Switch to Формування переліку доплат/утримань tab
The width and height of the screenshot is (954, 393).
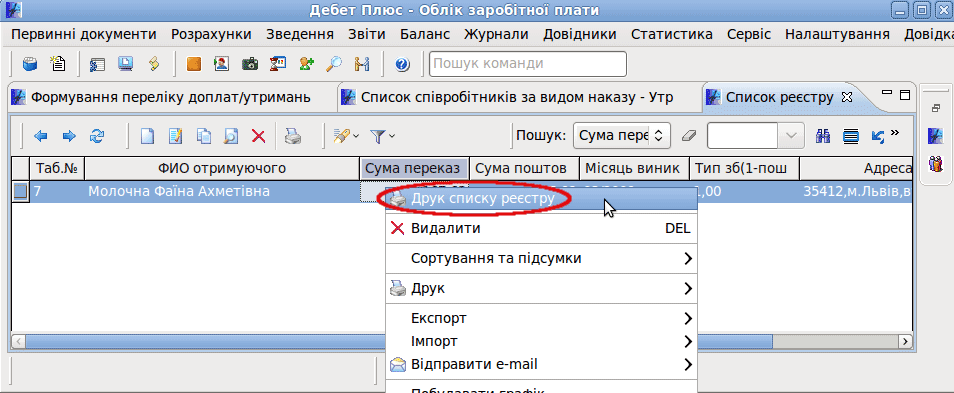pyautogui.click(x=171, y=97)
